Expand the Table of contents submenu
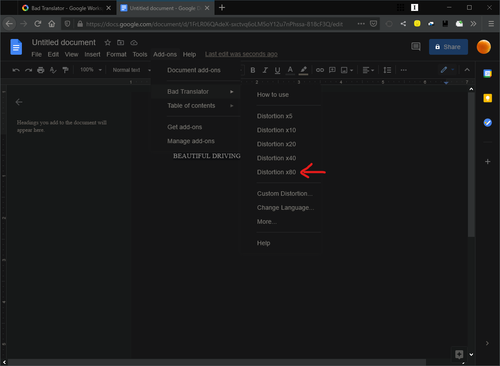 [x=196, y=106]
